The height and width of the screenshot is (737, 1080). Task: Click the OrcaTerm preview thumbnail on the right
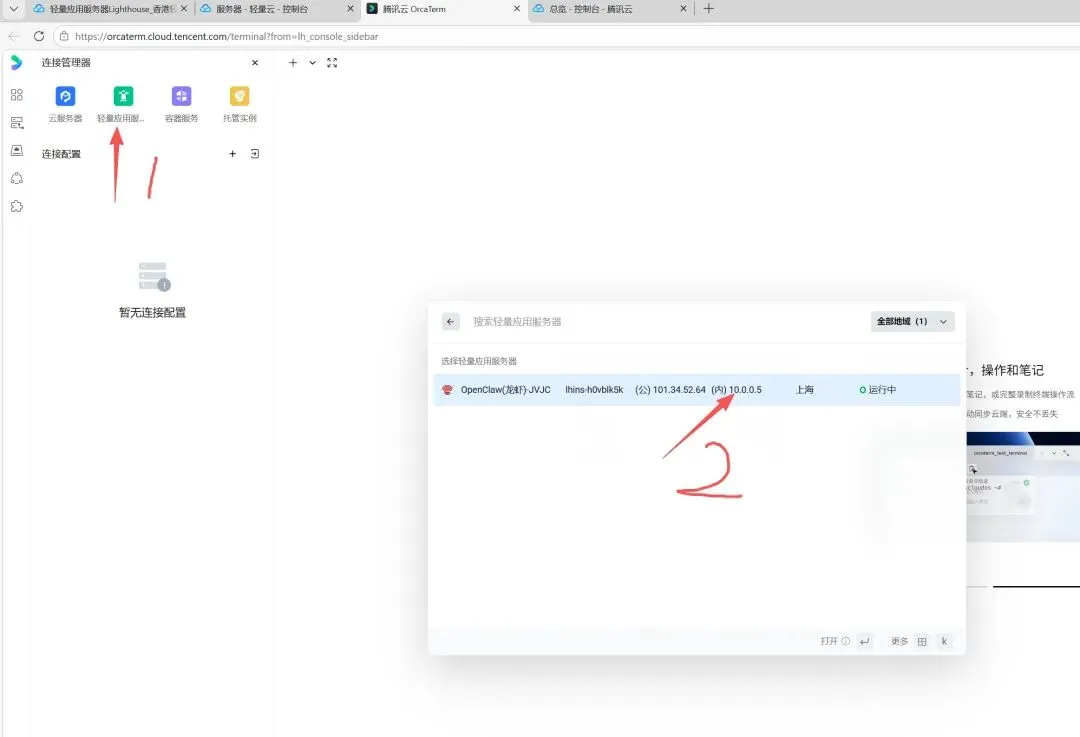(x=1023, y=487)
